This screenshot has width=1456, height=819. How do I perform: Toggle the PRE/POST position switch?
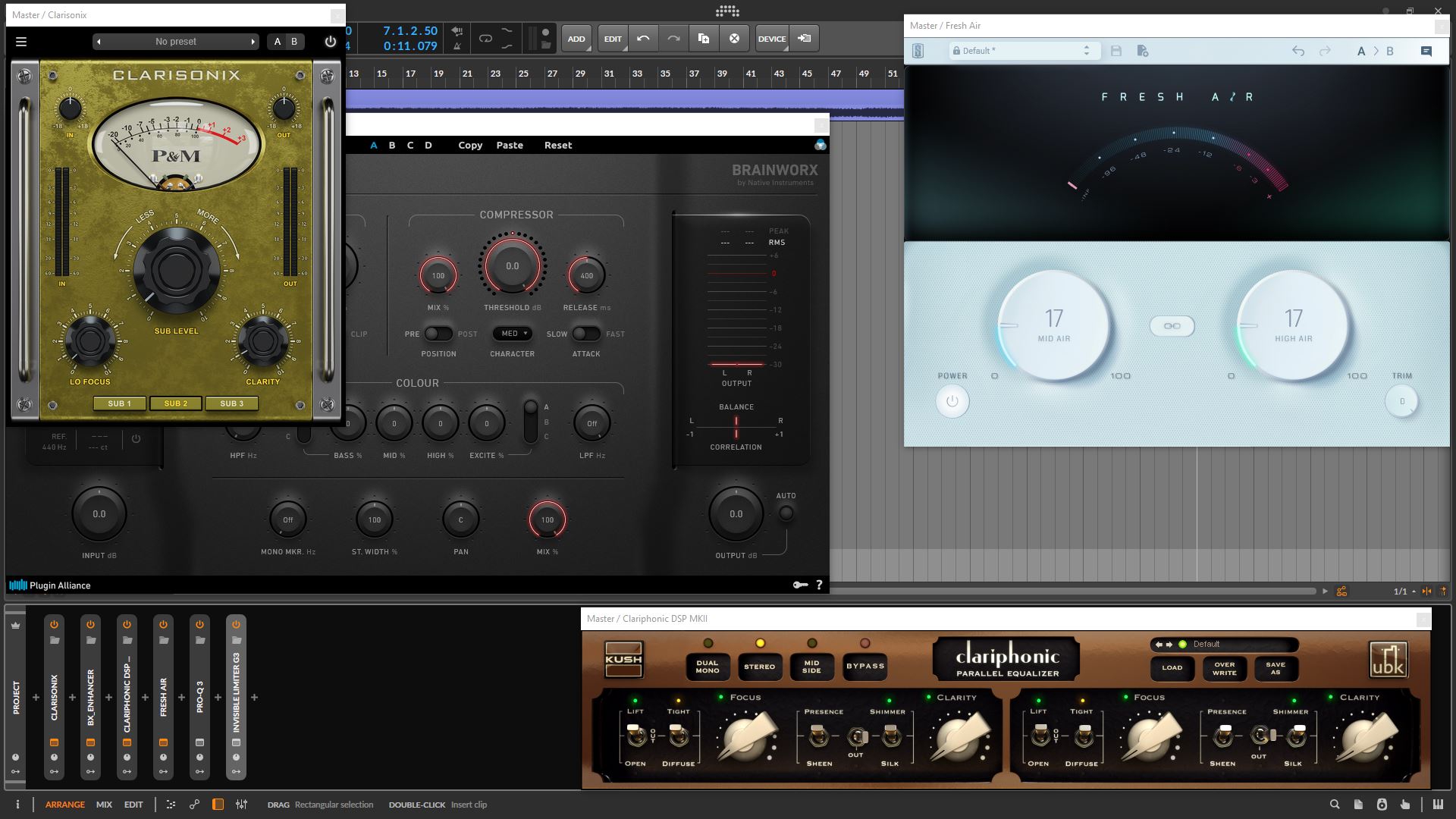coord(438,334)
